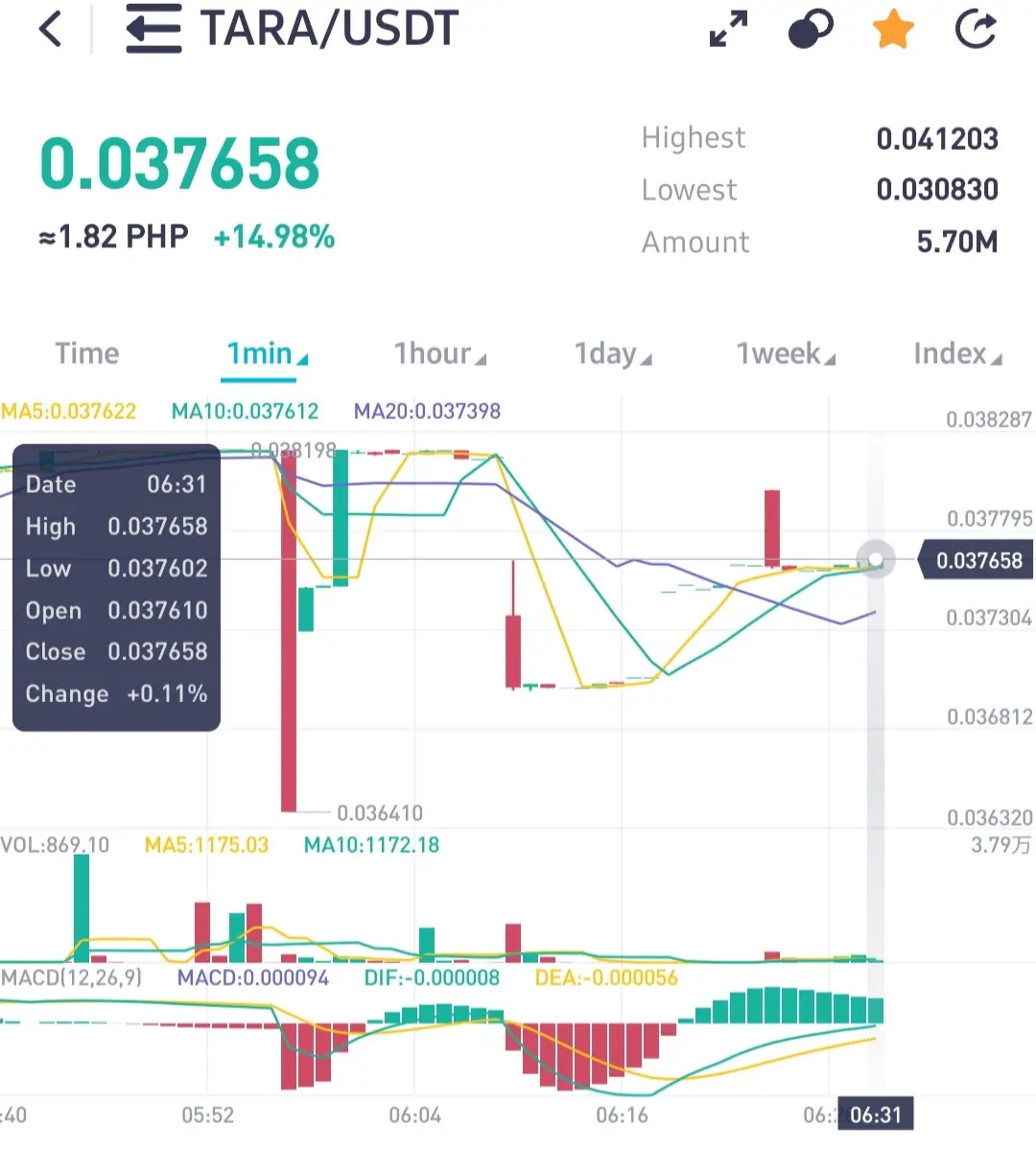Tap the Lowest value 0.030830

937,190
